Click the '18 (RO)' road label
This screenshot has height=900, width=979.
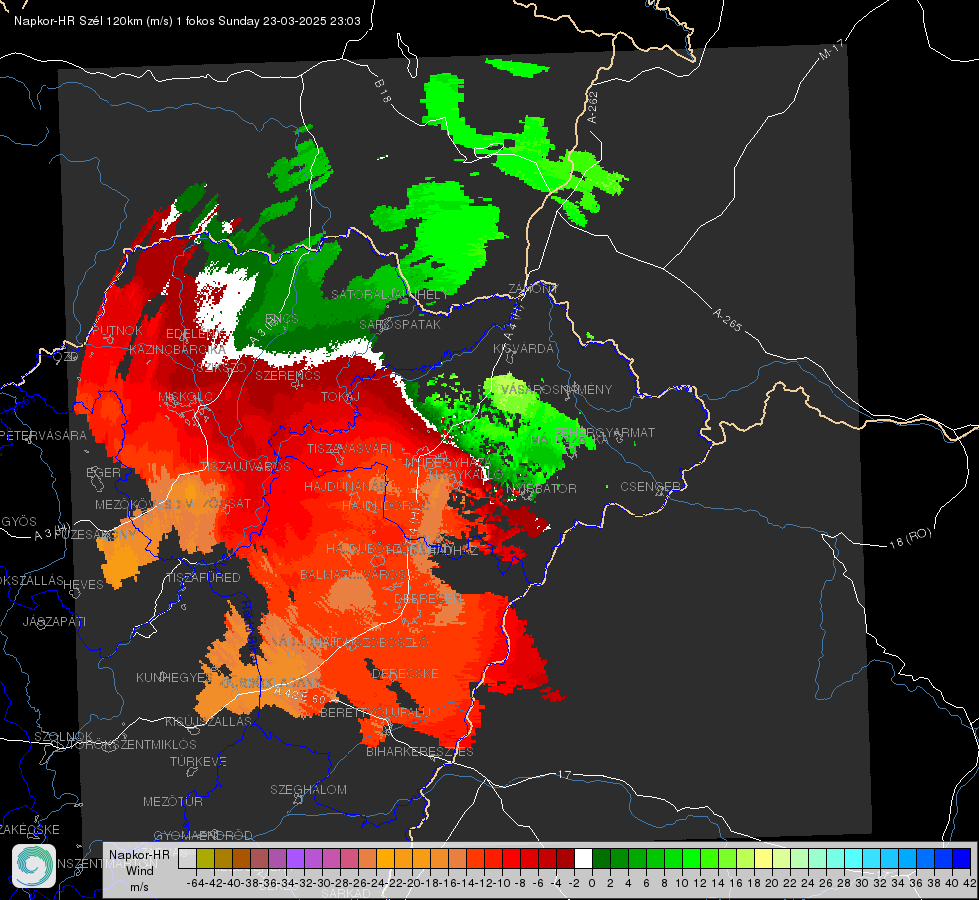[910, 538]
